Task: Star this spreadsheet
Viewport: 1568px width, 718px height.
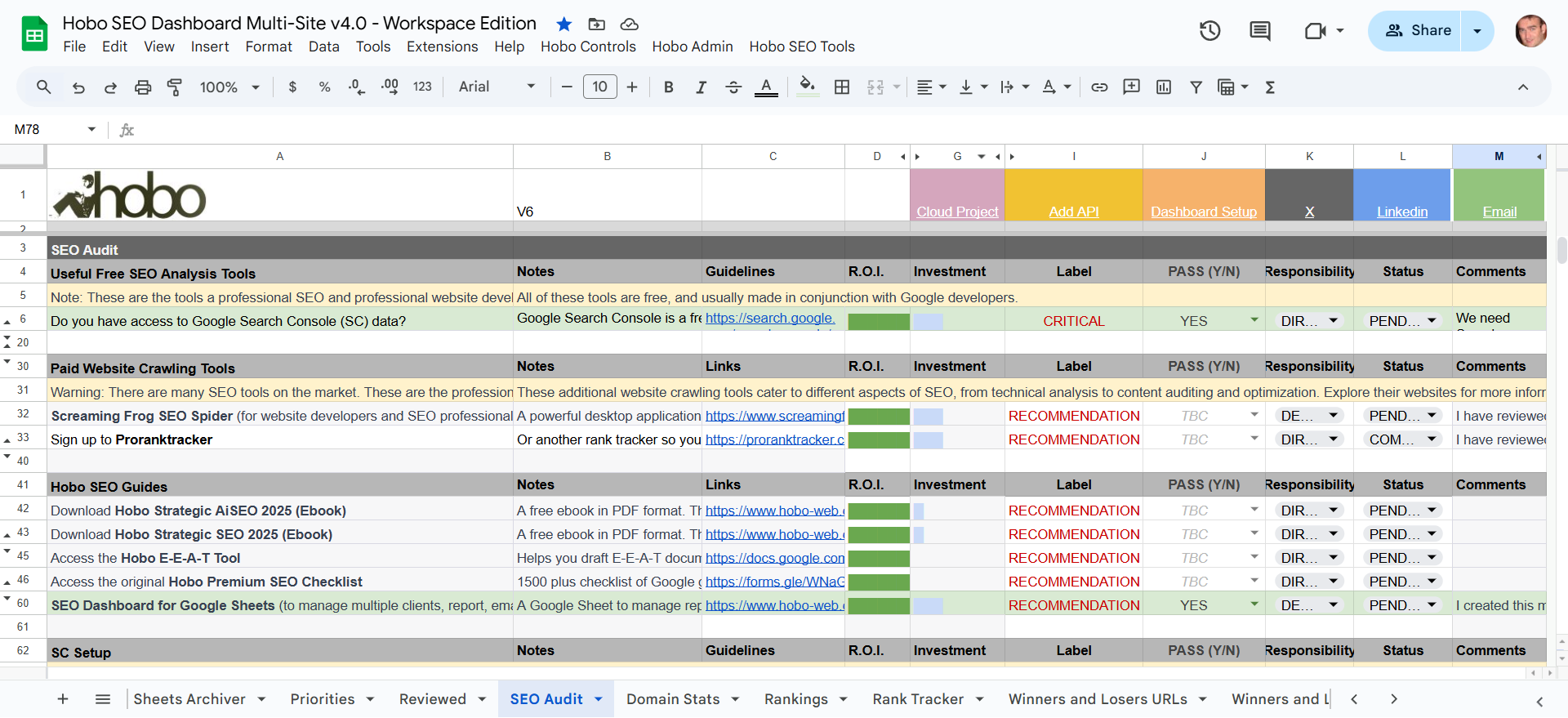Action: tap(563, 24)
